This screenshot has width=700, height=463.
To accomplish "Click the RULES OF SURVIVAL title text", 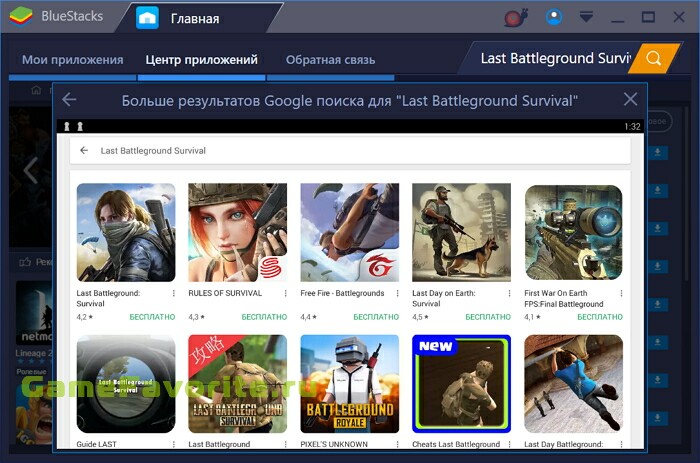I will coord(225,293).
